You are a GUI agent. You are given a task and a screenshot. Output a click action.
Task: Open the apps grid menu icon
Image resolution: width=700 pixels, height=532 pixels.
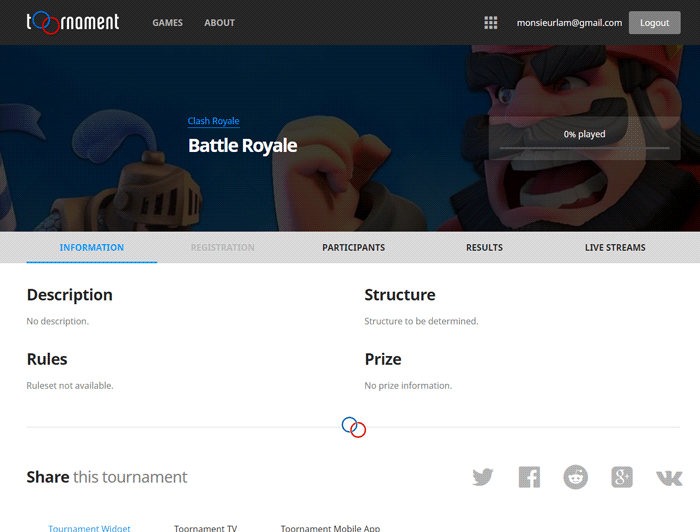pos(491,23)
